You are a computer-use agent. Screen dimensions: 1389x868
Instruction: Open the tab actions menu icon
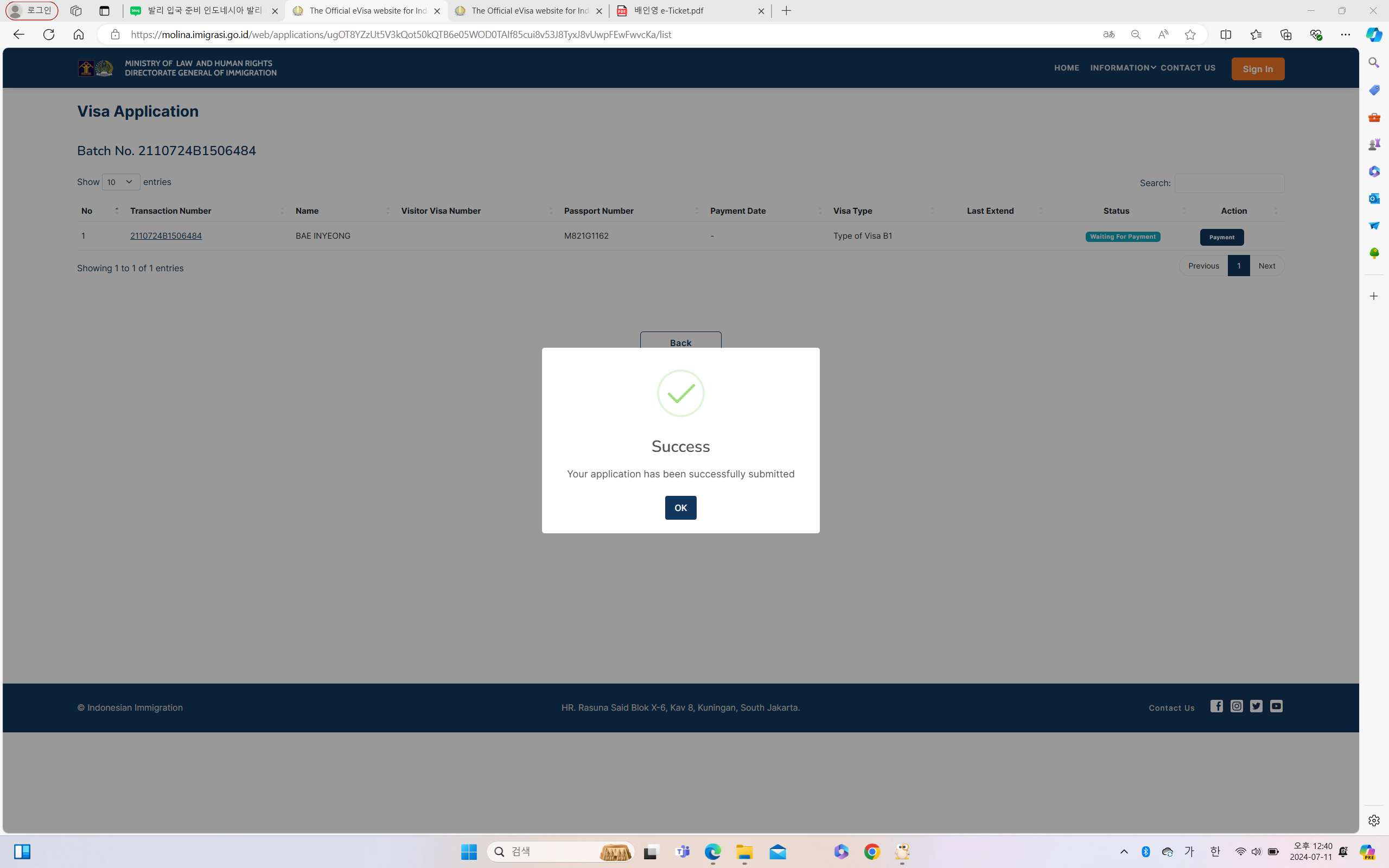pos(105,11)
